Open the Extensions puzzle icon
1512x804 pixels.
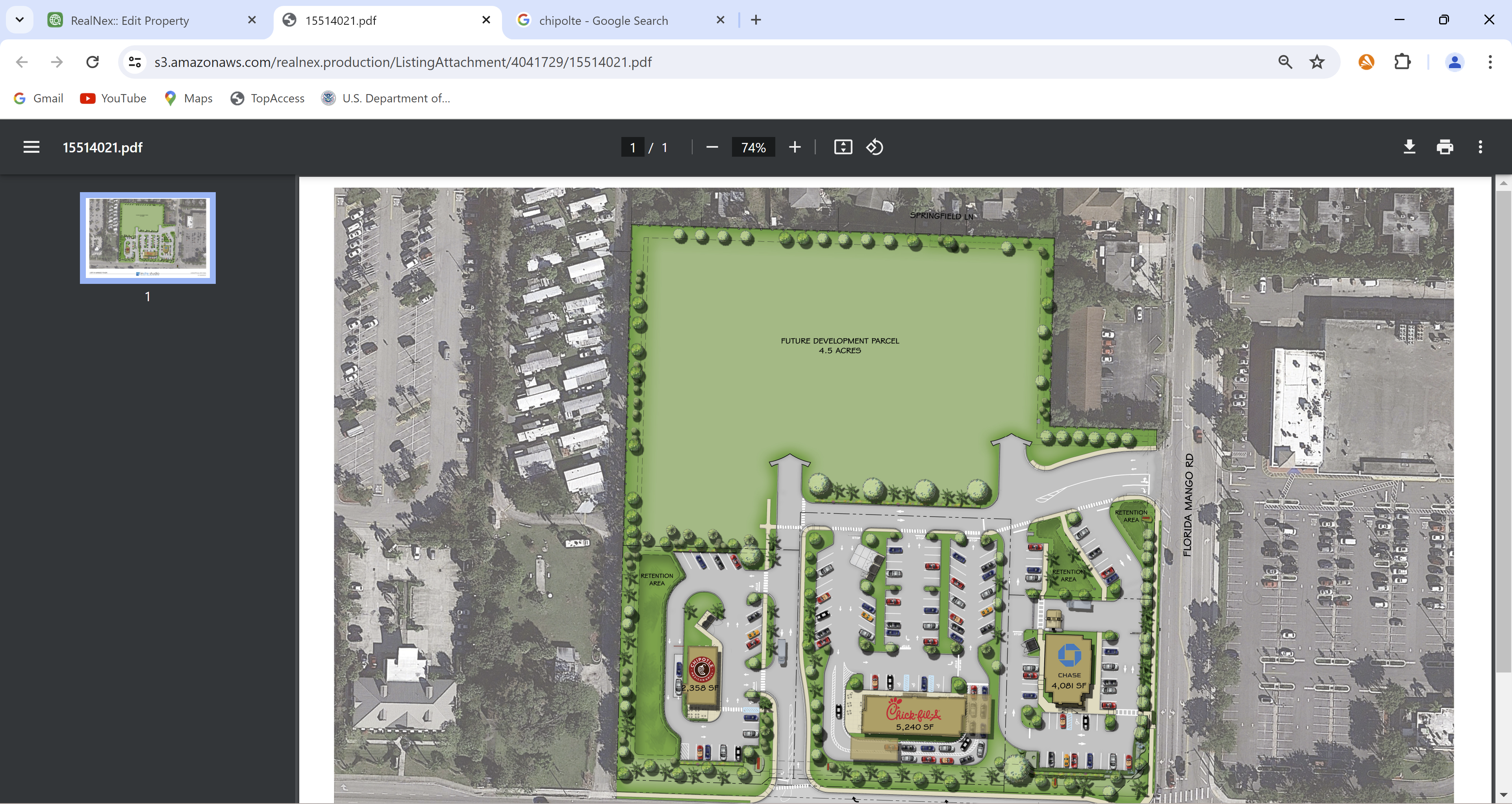(x=1402, y=62)
